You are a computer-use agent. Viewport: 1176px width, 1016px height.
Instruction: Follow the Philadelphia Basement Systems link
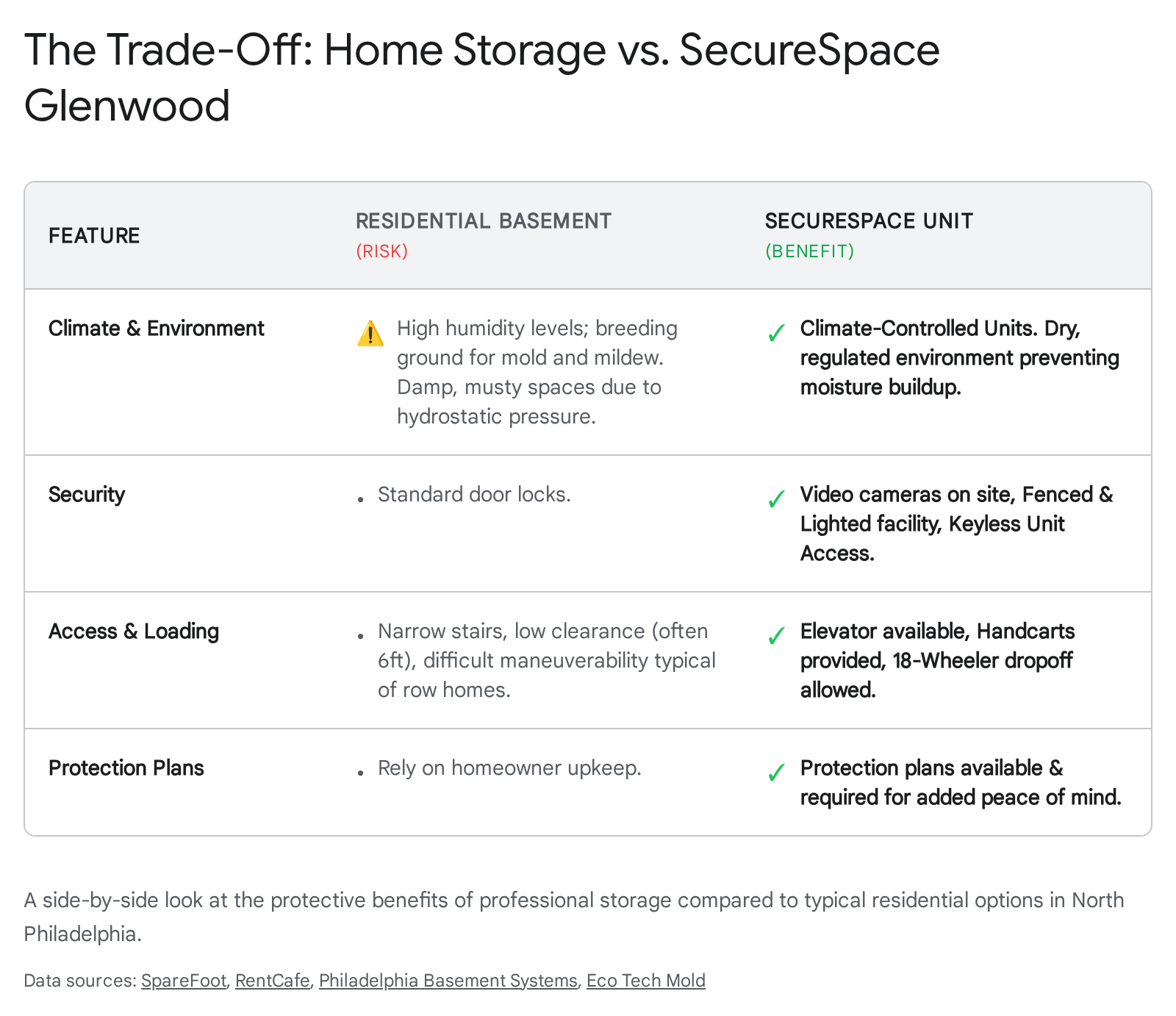click(448, 981)
